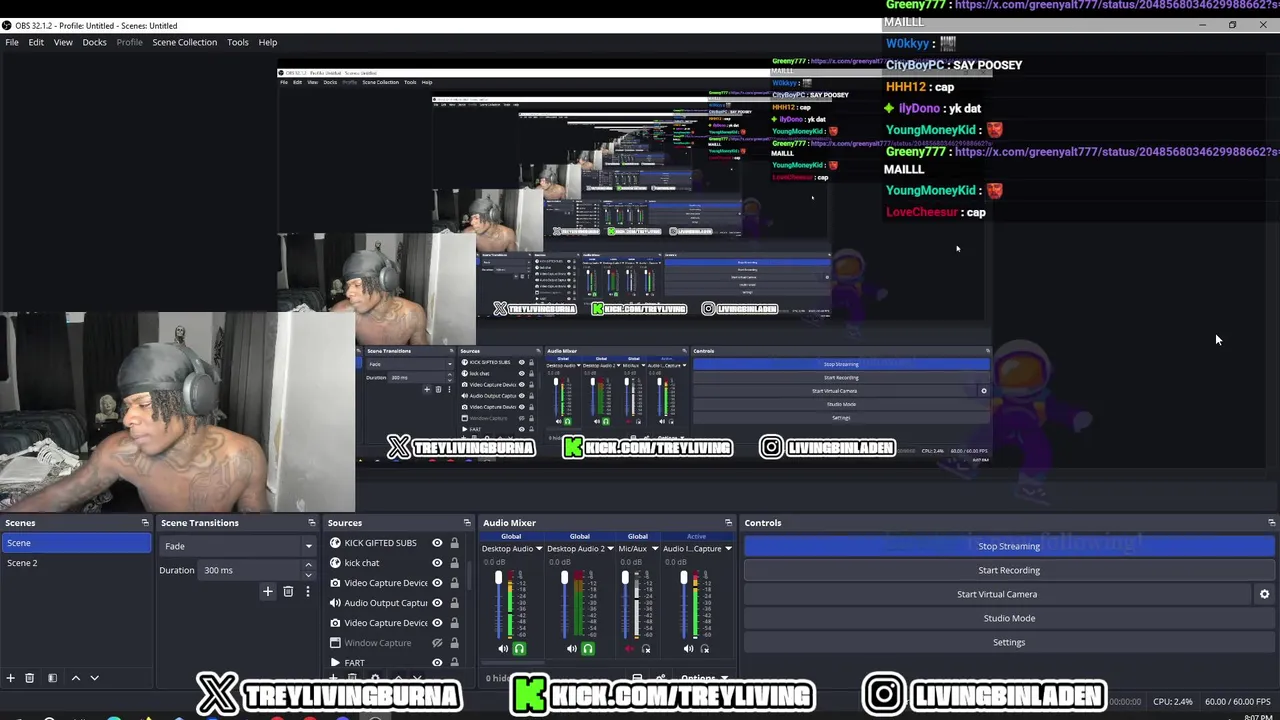
Task: Click Start Recording button
Action: click(1009, 570)
